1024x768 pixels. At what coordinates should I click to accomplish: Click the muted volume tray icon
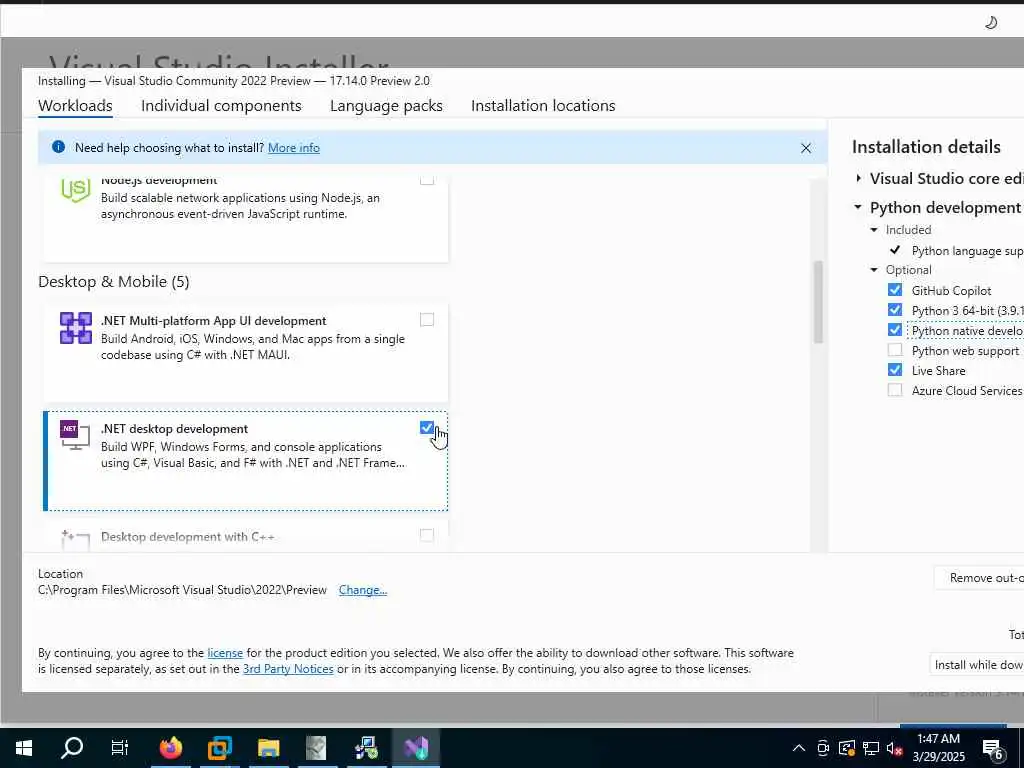895,748
